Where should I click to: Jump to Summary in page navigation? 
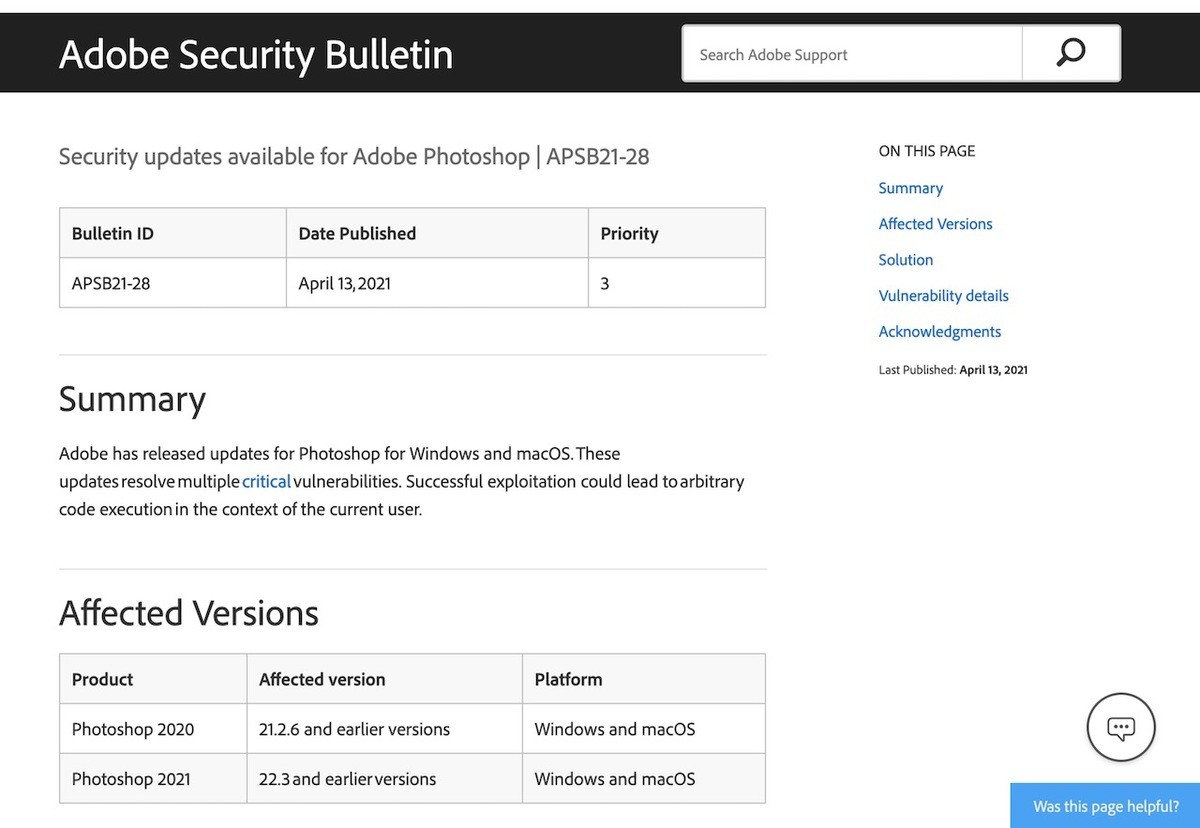[910, 188]
